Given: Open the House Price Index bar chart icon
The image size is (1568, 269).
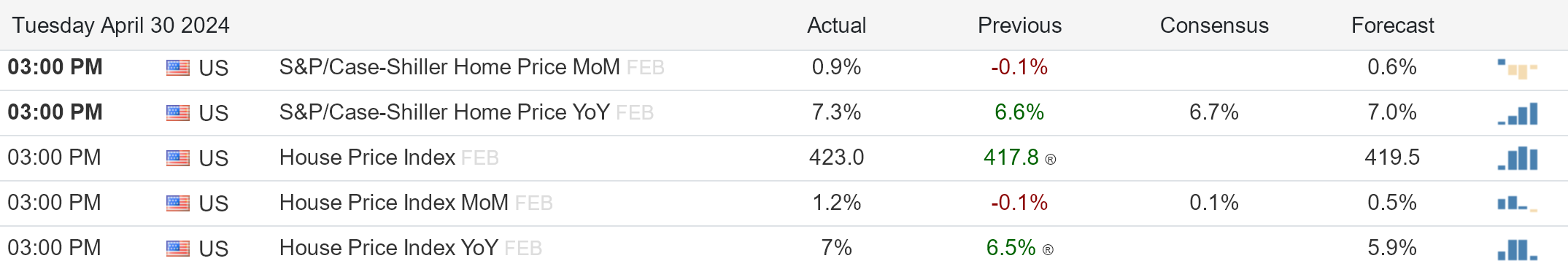Looking at the screenshot, I should (1518, 158).
